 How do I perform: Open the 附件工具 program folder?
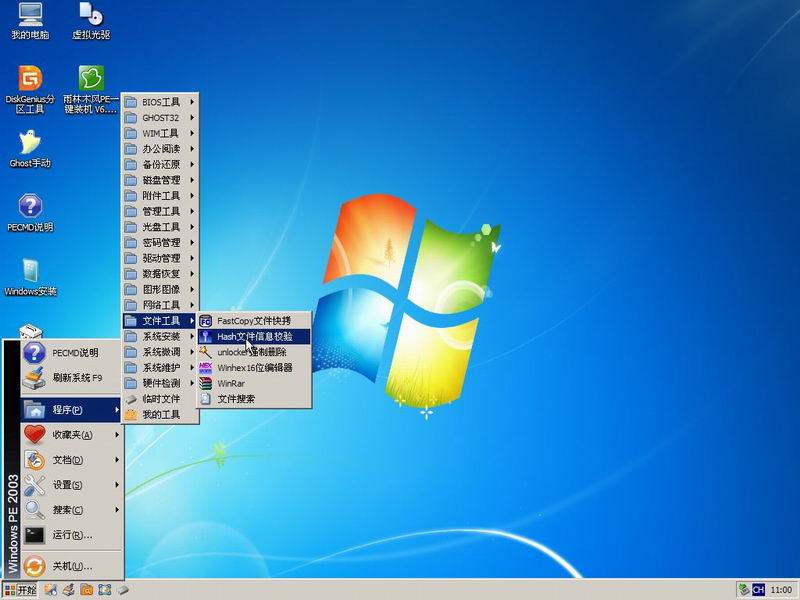[x=160, y=195]
